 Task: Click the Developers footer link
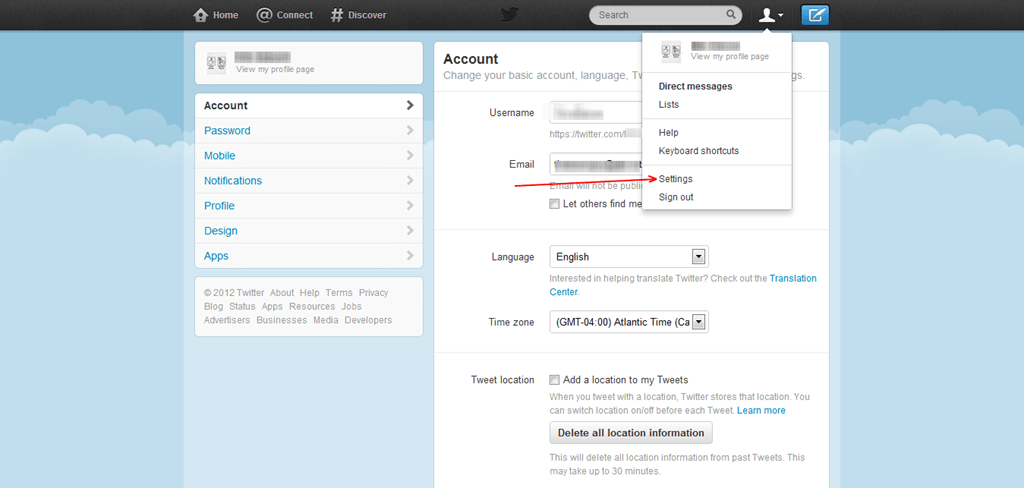[x=368, y=320]
